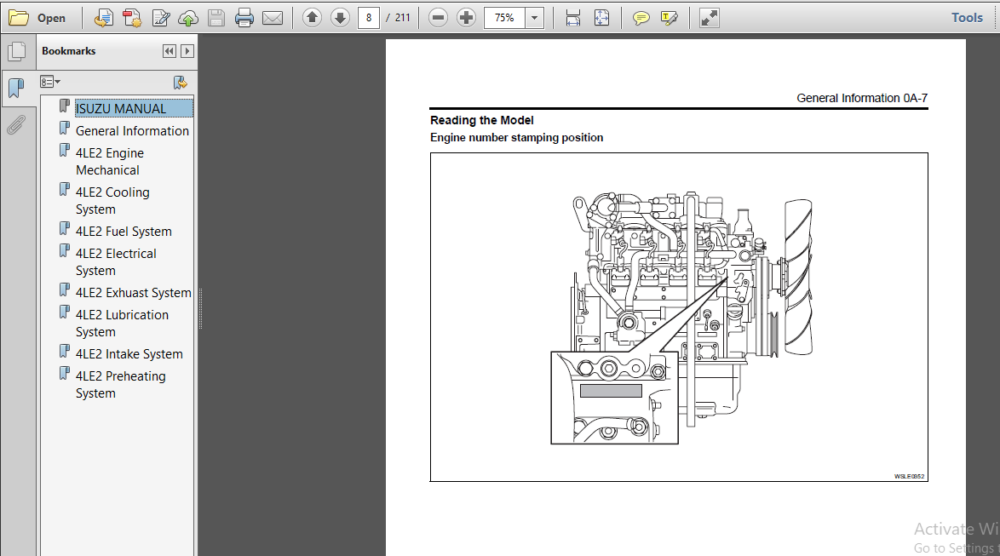Open the Page Thumbnails panel icon
The height and width of the screenshot is (556, 1000).
[17, 51]
